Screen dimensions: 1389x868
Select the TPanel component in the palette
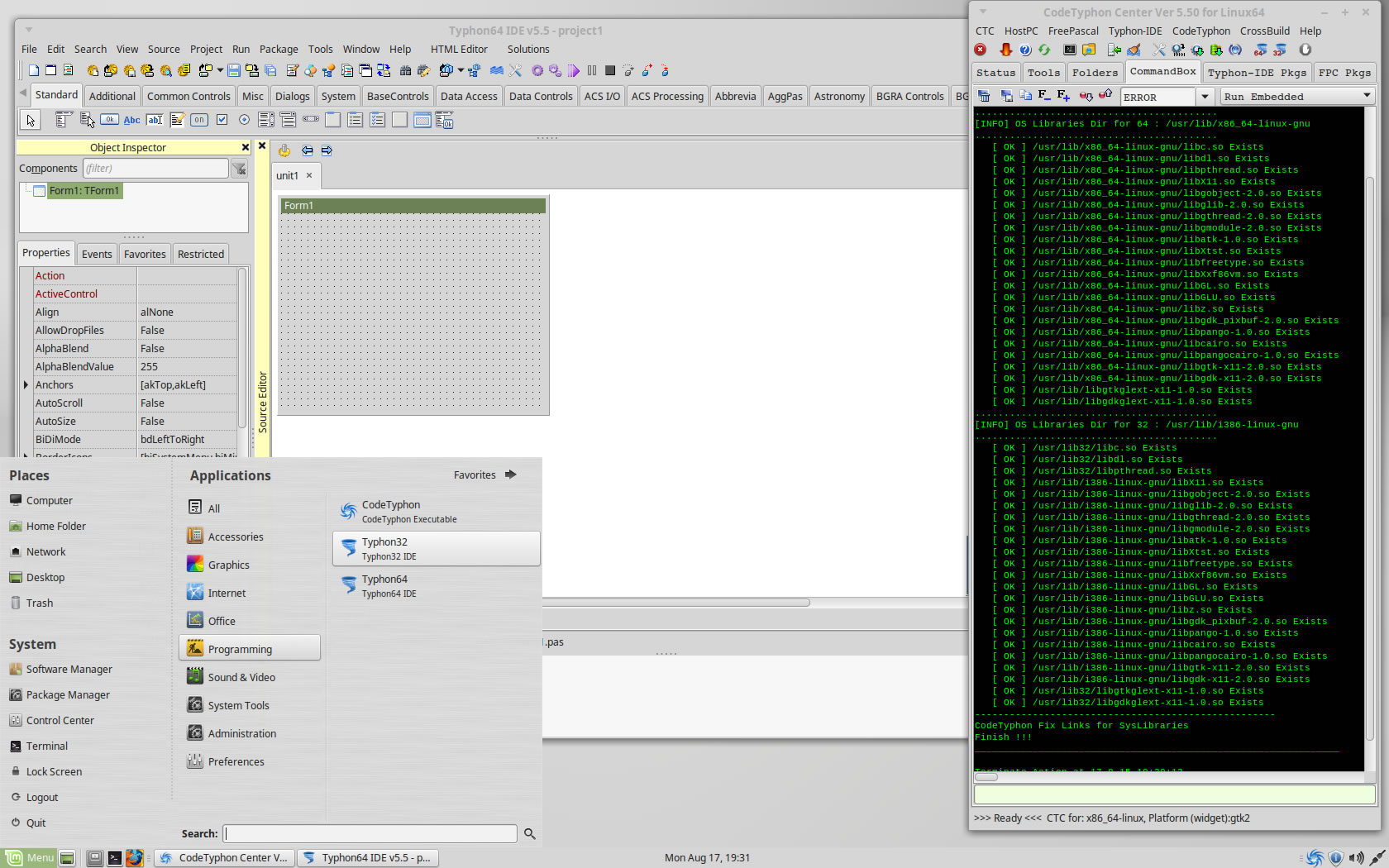(x=400, y=121)
